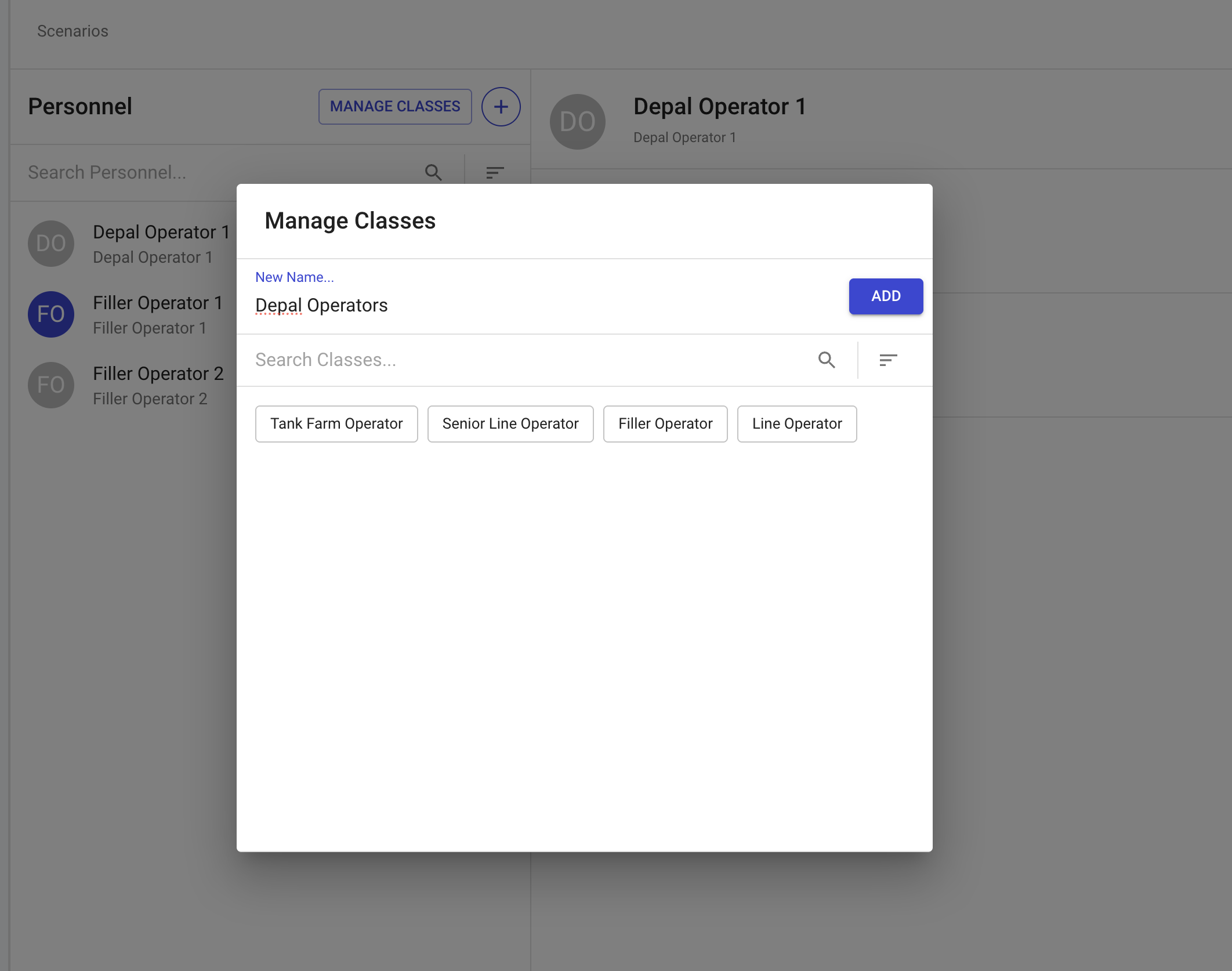Click the Search Personnel magnifier icon
The height and width of the screenshot is (971, 1232).
tap(433, 172)
